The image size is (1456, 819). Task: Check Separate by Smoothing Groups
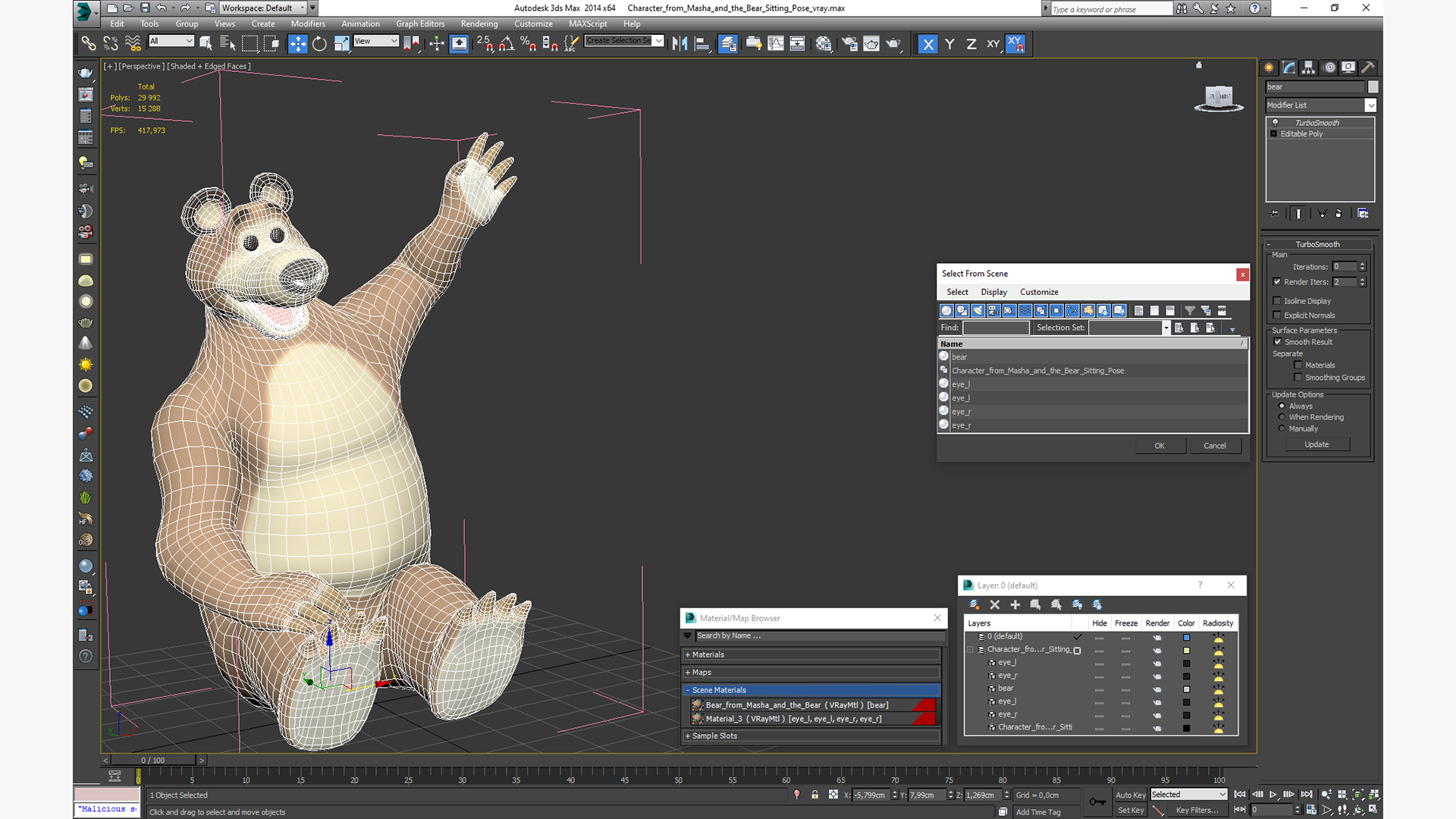tap(1298, 377)
